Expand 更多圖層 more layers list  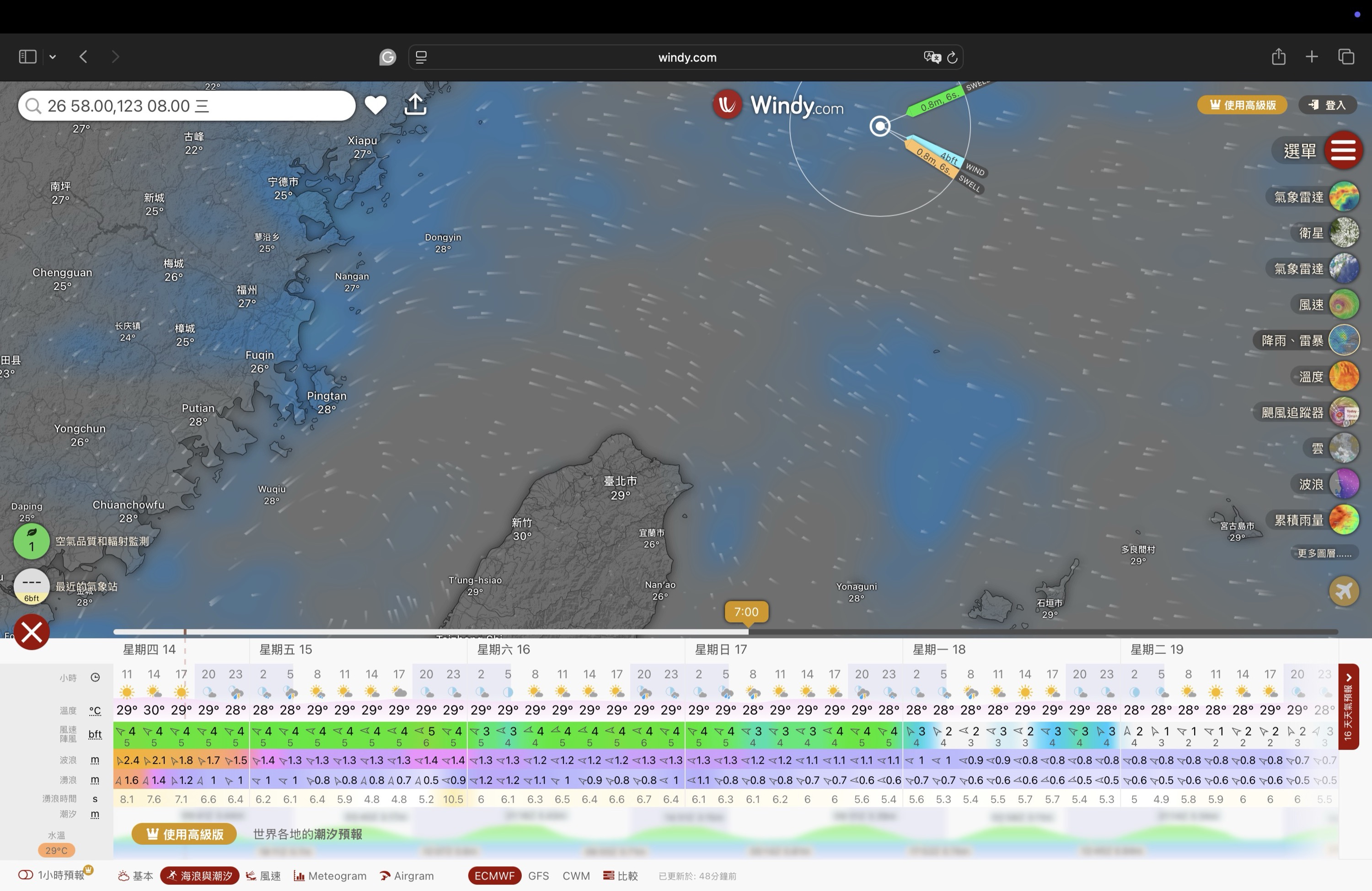pyautogui.click(x=1324, y=553)
